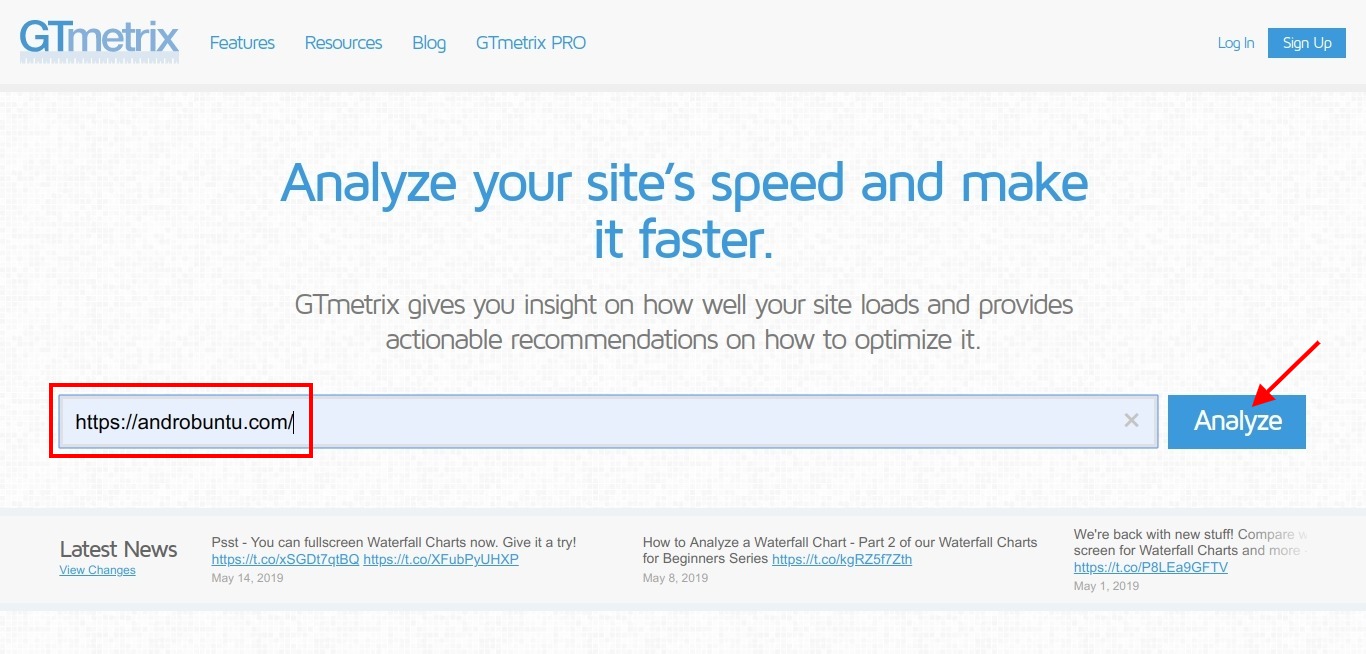Clear the URL field with the X icon
The image size is (1366, 654).
tap(1131, 421)
